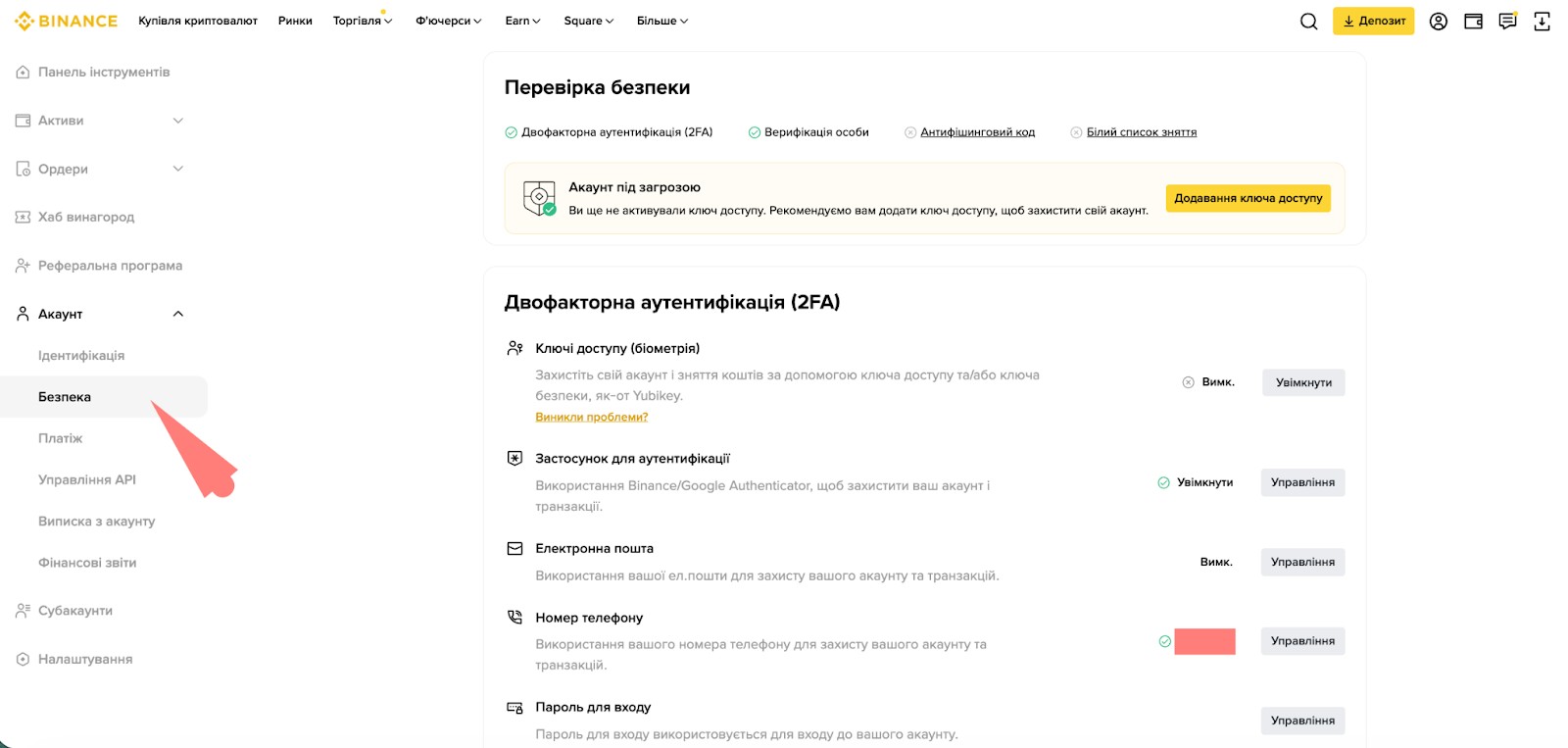Open the Earn dropdown menu
1568x748 pixels.
(522, 21)
